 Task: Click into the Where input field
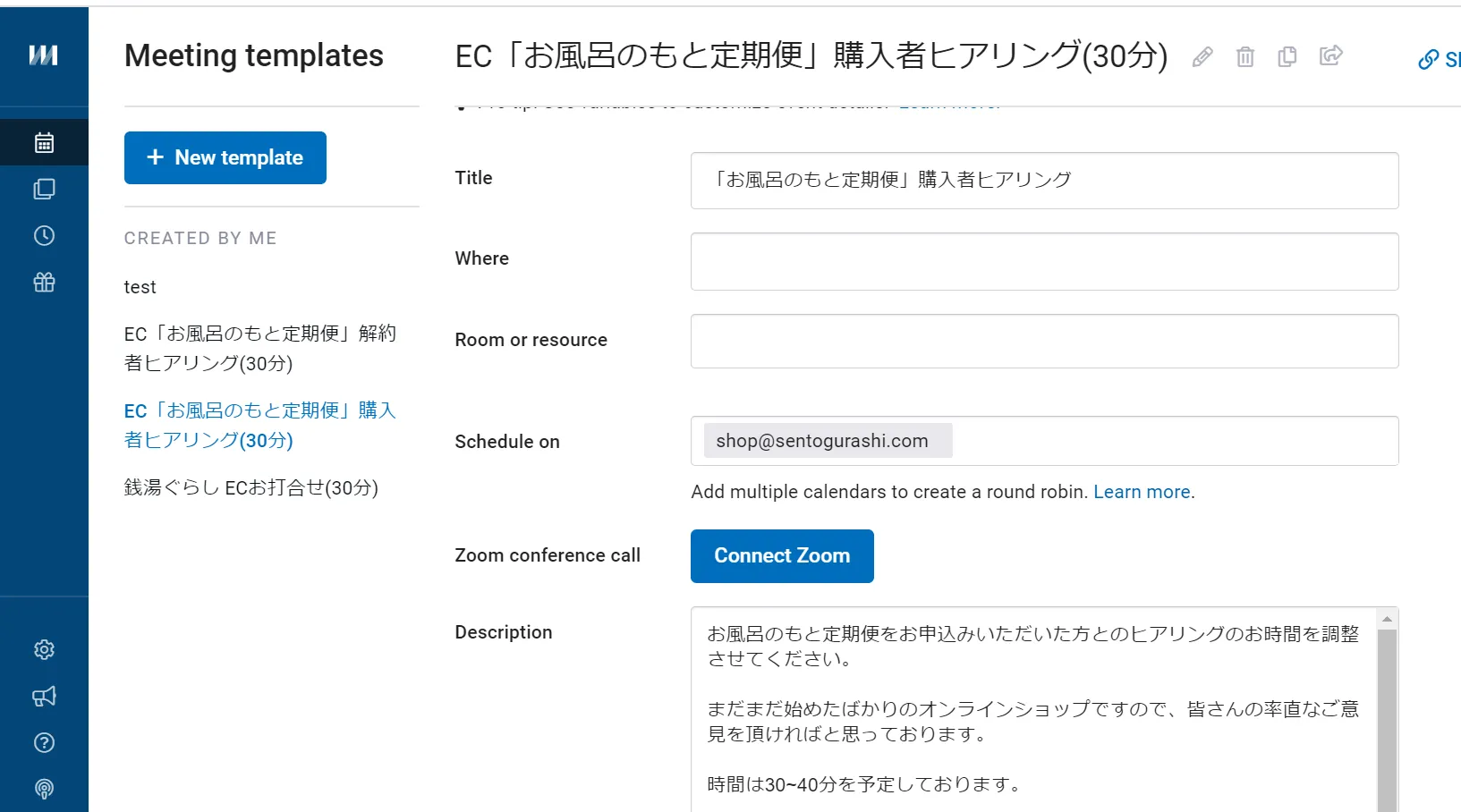click(1044, 261)
